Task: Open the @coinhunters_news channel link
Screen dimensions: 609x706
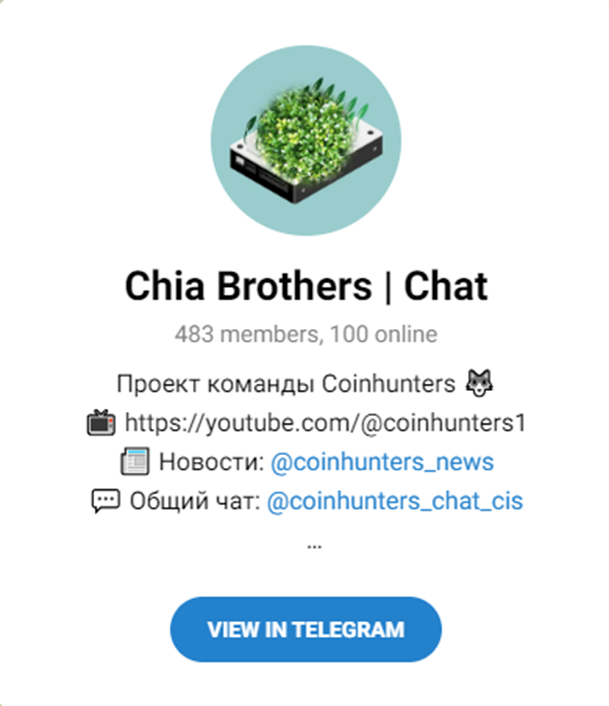Action: pyautogui.click(x=382, y=462)
